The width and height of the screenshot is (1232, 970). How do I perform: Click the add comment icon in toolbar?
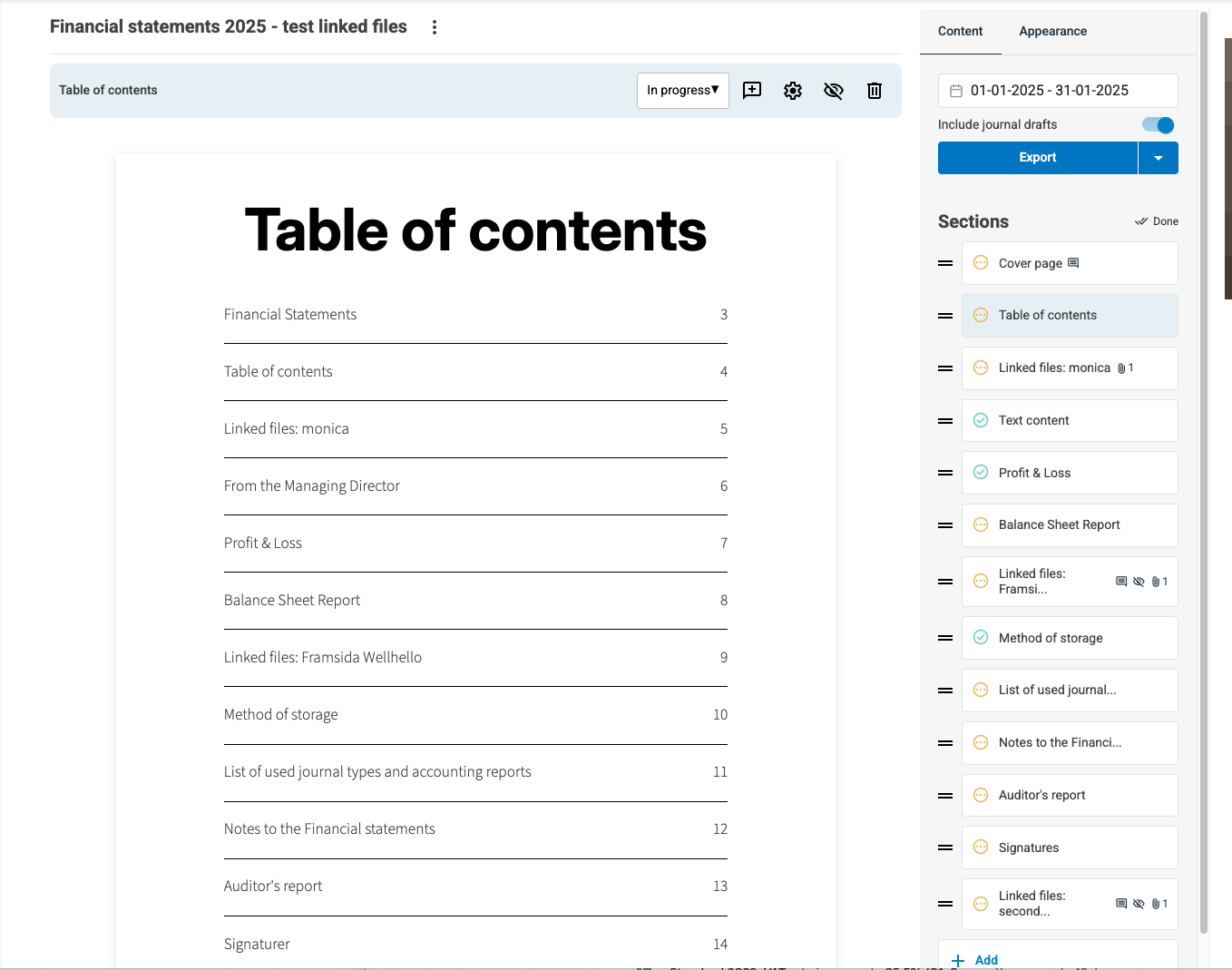point(752,90)
